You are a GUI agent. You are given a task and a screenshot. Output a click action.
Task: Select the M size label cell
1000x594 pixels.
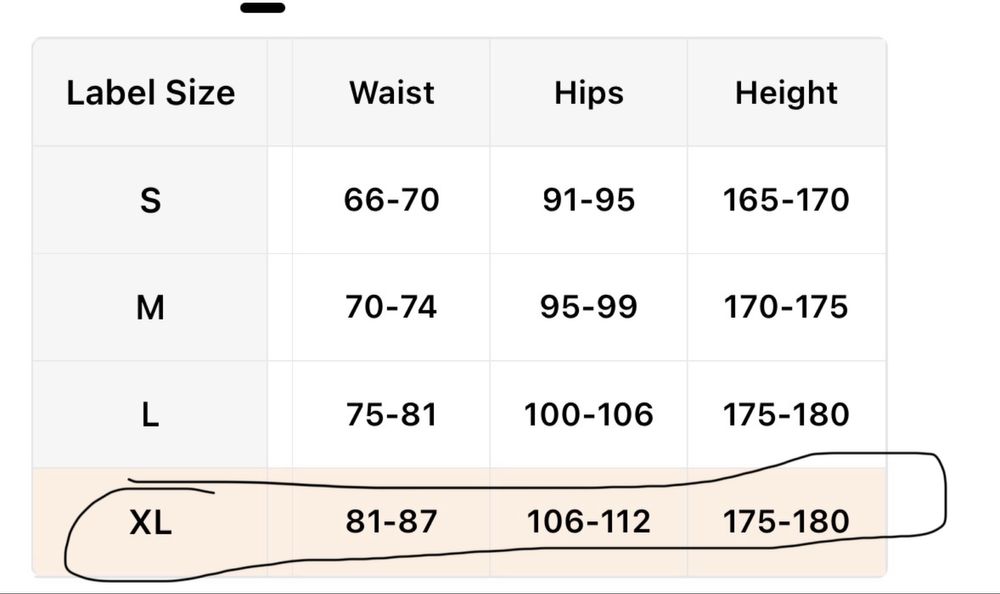[150, 307]
